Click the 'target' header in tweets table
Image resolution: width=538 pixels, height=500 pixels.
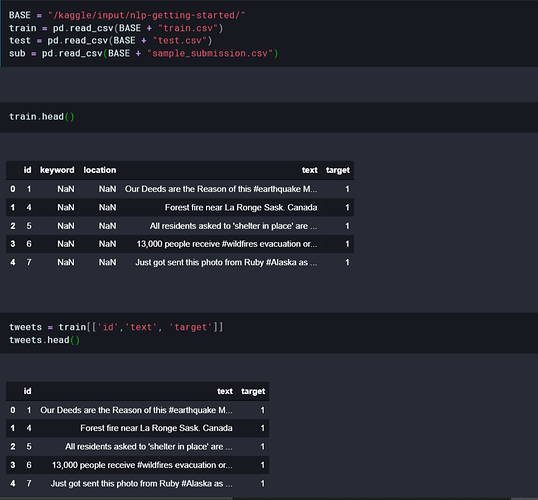tap(253, 391)
